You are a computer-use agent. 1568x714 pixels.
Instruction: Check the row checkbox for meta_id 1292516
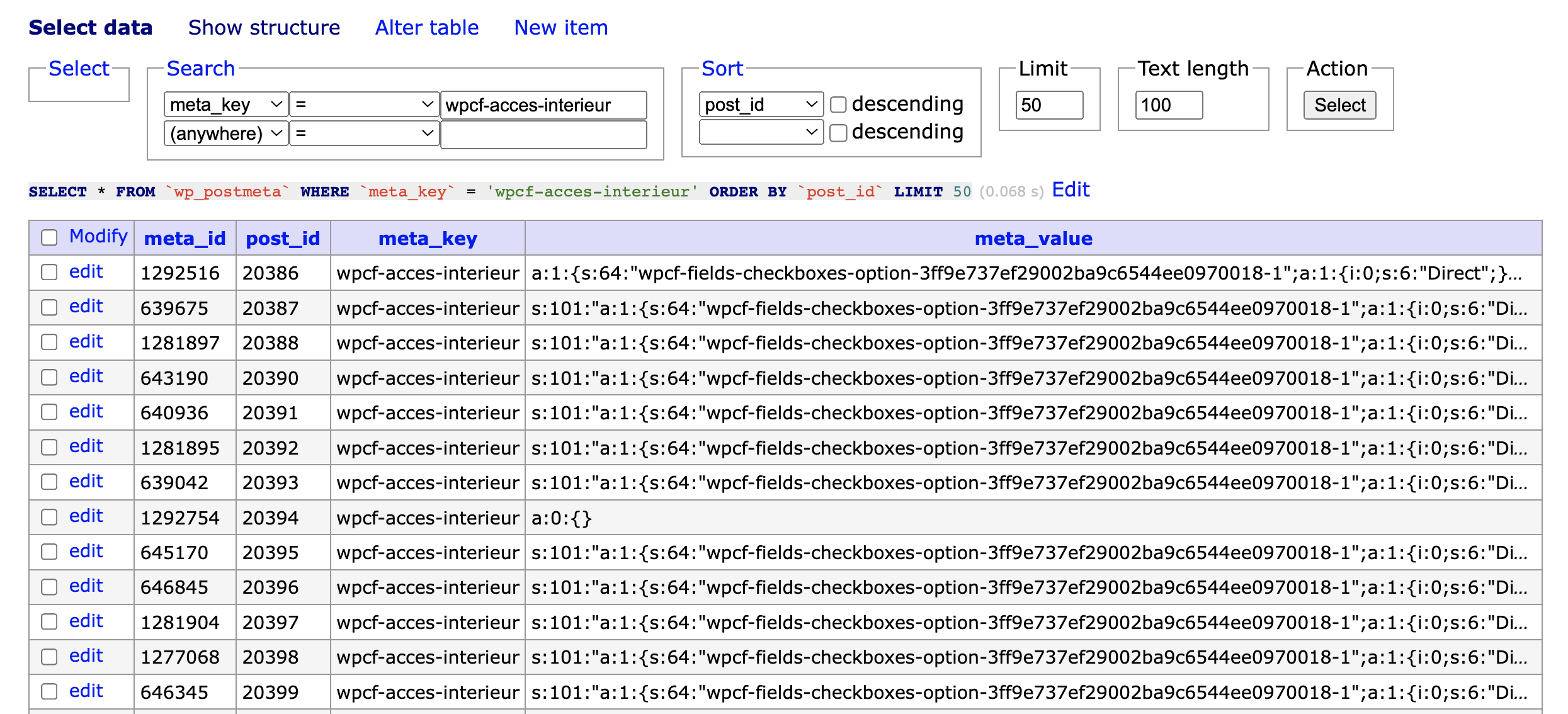pyautogui.click(x=49, y=272)
